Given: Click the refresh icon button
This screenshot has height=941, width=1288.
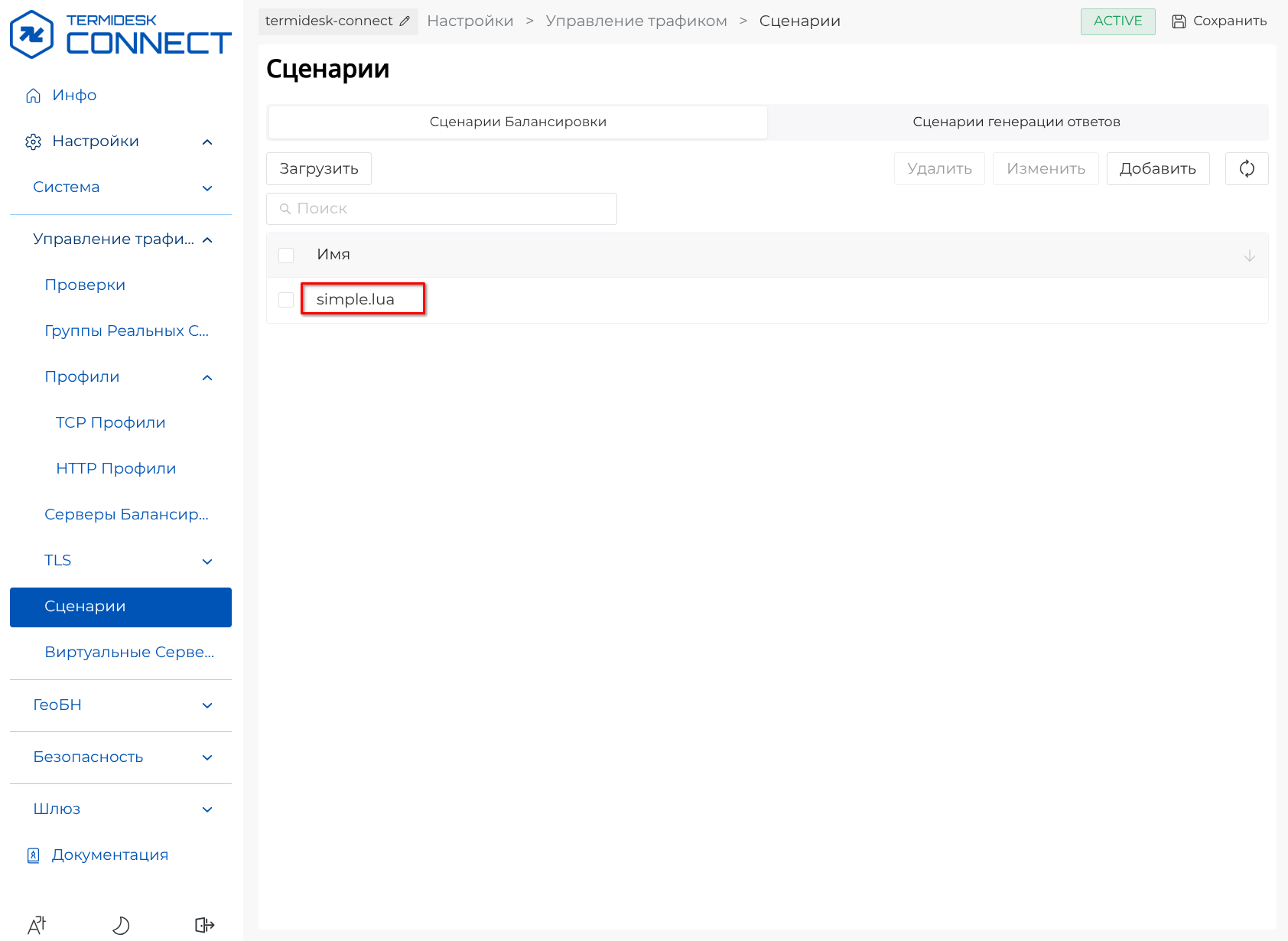Looking at the screenshot, I should point(1247,168).
